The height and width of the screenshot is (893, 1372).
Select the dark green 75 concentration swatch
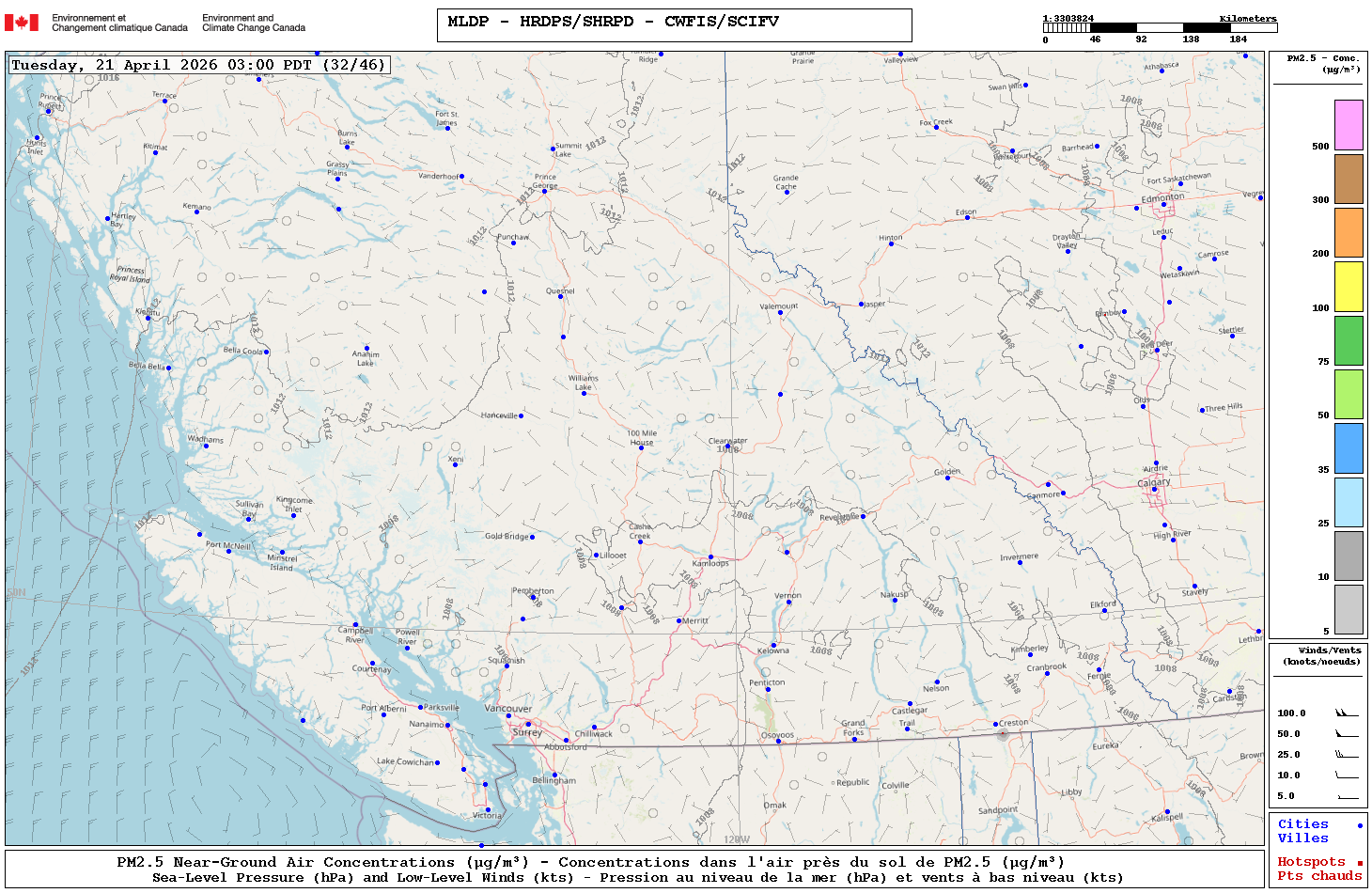tap(1349, 340)
